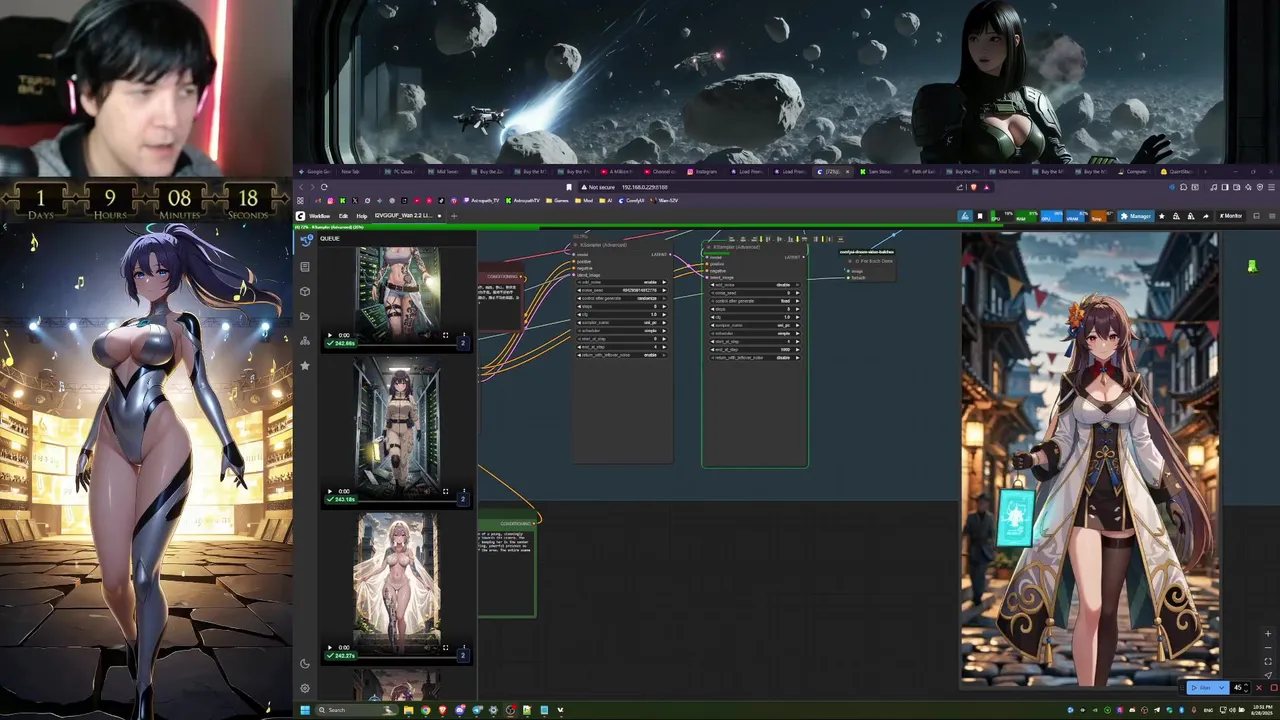Add a new workflow tab with plus
Viewport: 1280px width, 720px height.
[x=454, y=216]
